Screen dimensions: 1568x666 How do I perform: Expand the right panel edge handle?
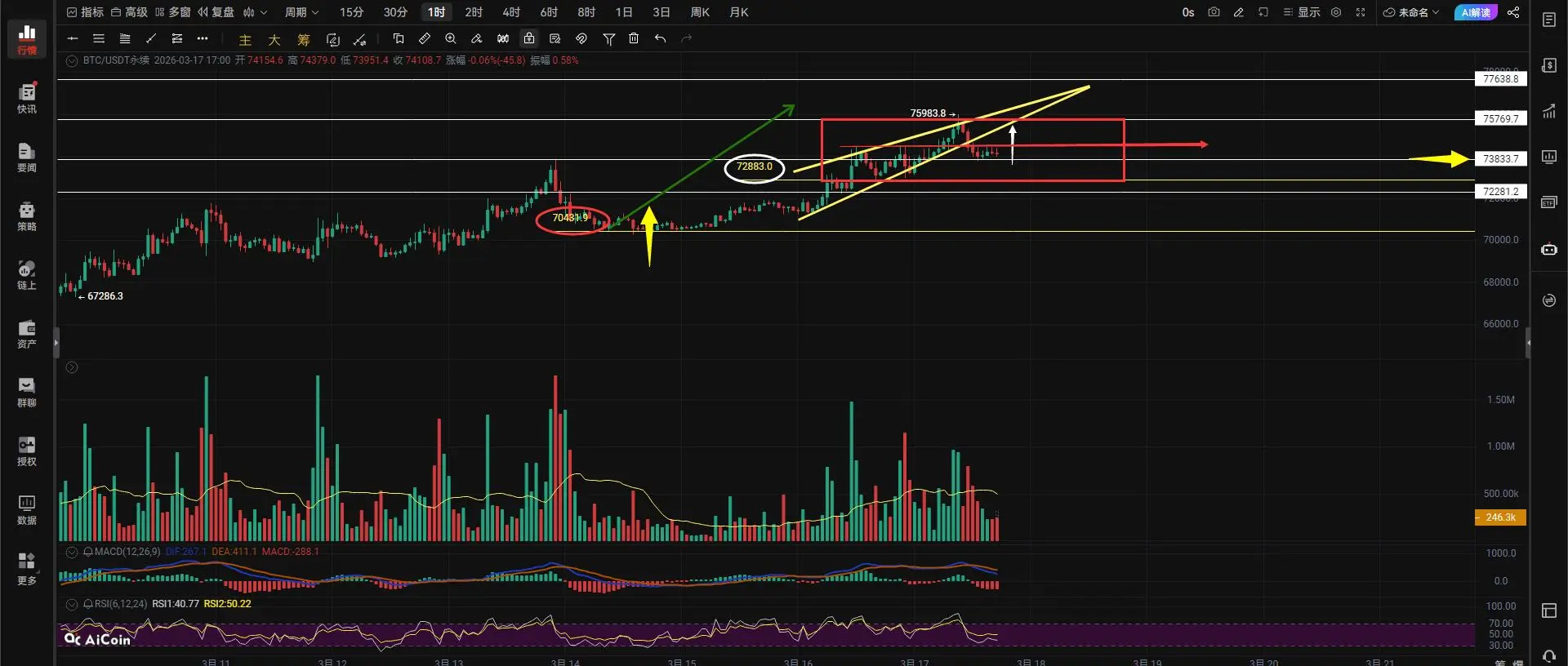(1528, 343)
